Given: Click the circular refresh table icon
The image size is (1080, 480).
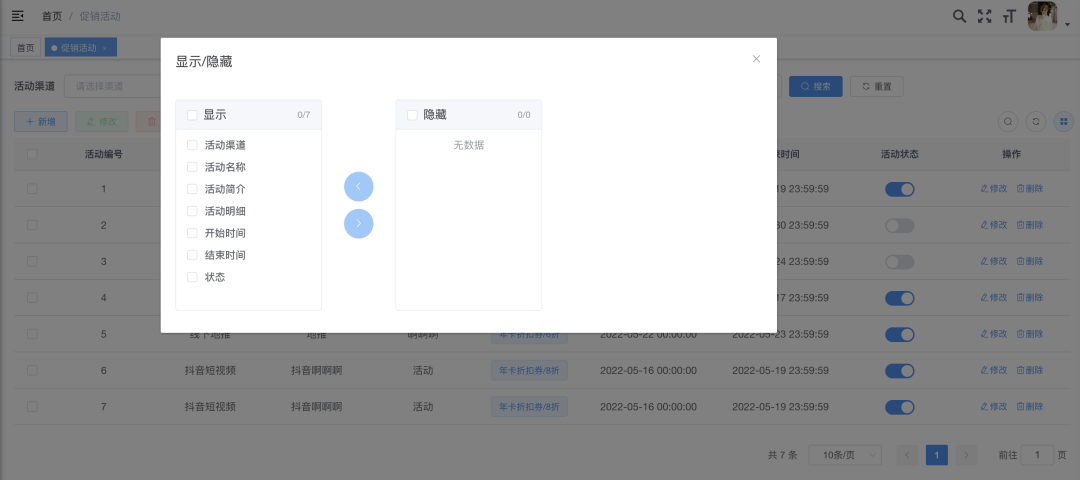Looking at the screenshot, I should coord(1037,121).
